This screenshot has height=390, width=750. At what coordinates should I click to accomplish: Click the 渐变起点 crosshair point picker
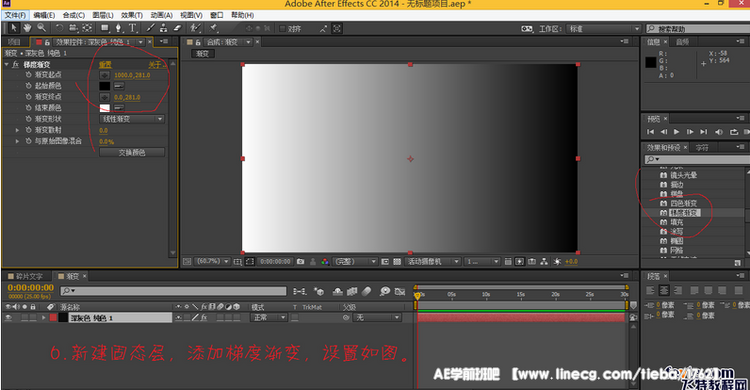click(x=105, y=75)
